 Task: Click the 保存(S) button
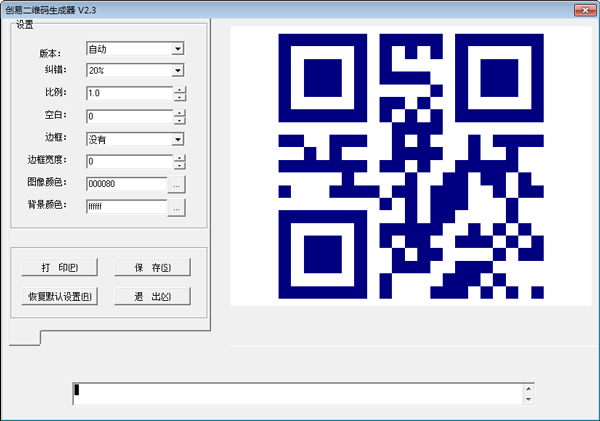pyautogui.click(x=152, y=267)
